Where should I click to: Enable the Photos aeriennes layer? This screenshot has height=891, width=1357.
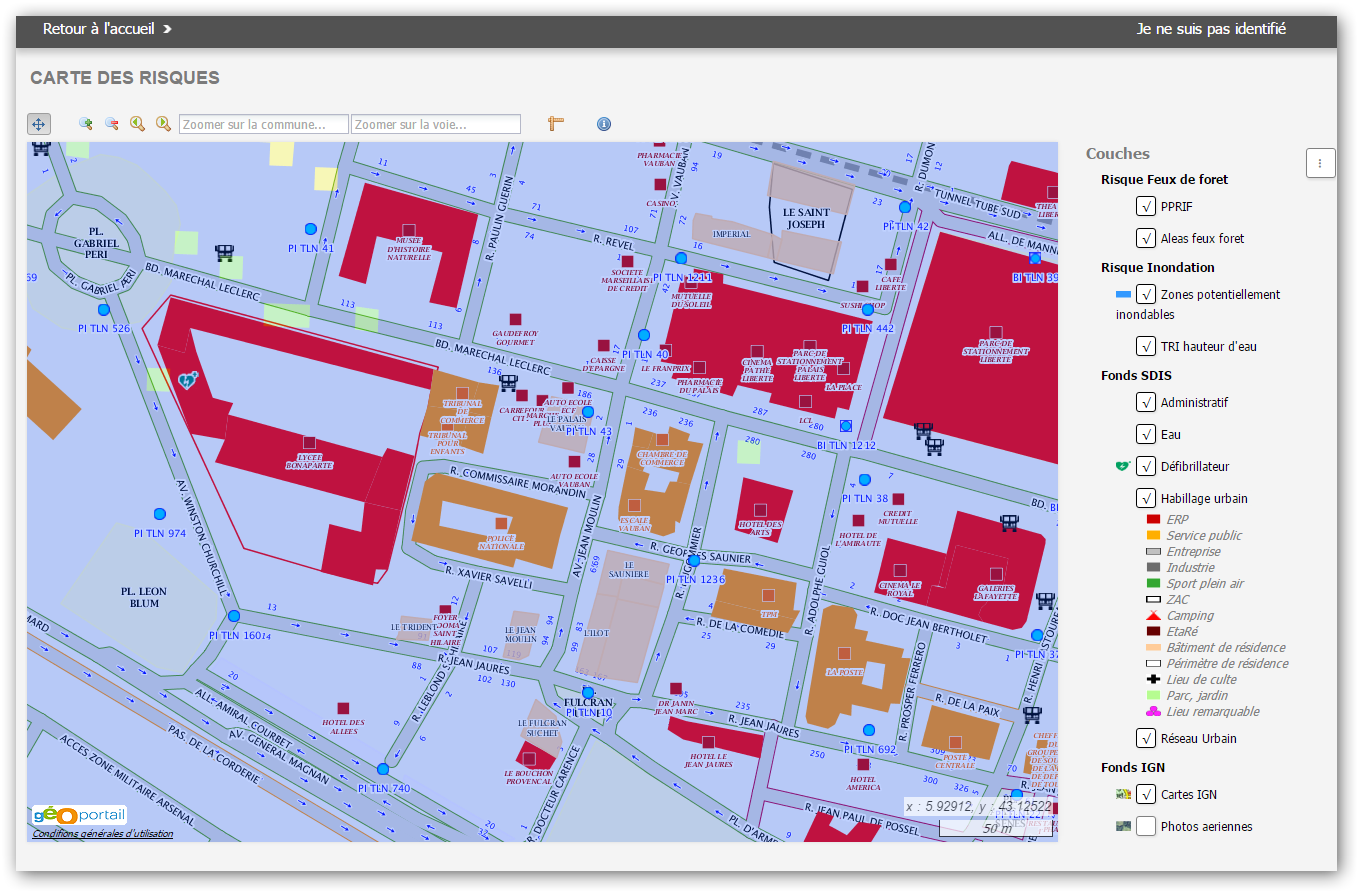click(1146, 827)
